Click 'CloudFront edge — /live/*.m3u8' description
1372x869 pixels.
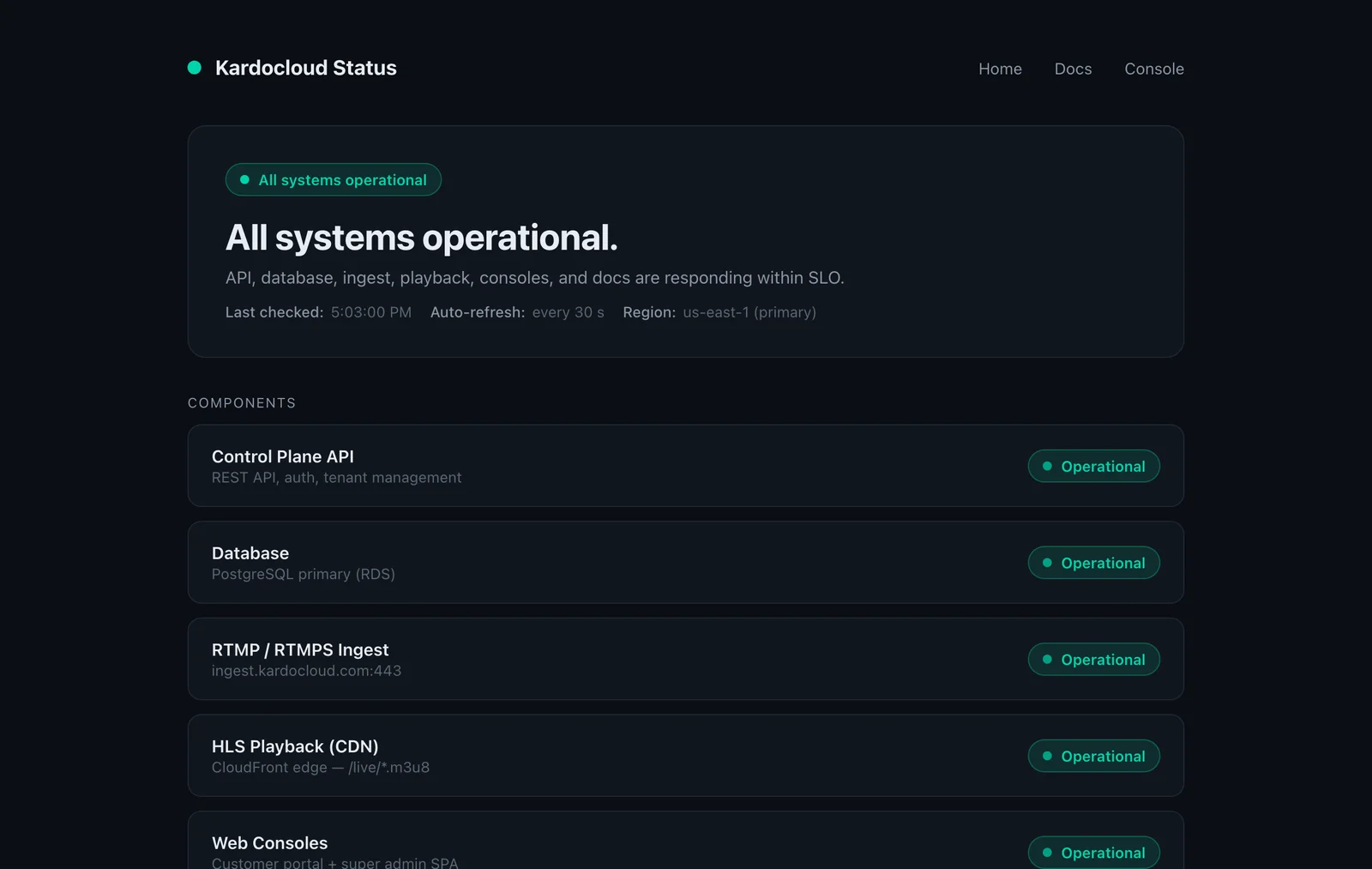(321, 767)
